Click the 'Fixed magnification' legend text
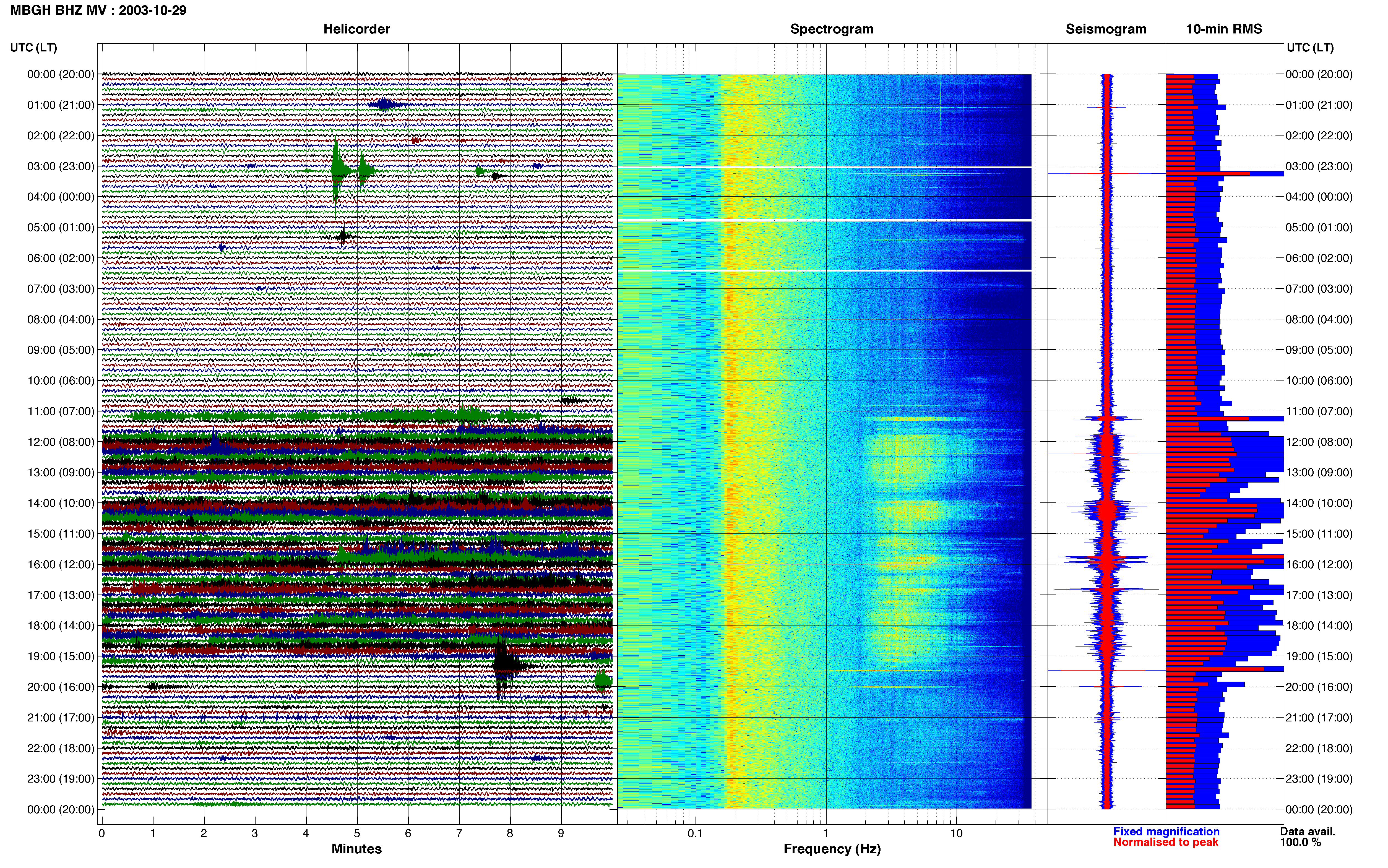The height and width of the screenshot is (868, 1388). pyautogui.click(x=1166, y=831)
